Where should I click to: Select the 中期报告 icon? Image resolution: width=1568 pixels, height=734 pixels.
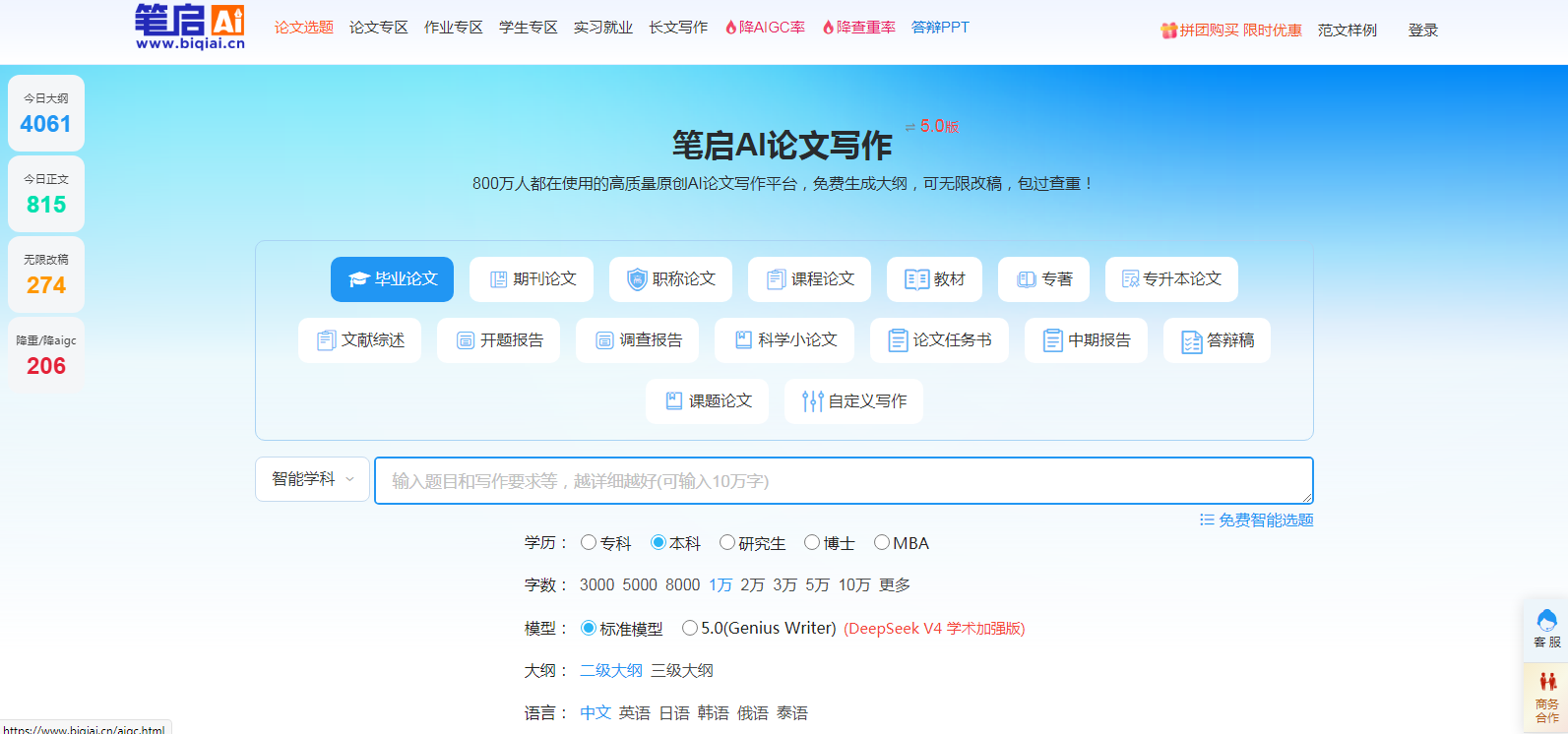[x=1053, y=340]
